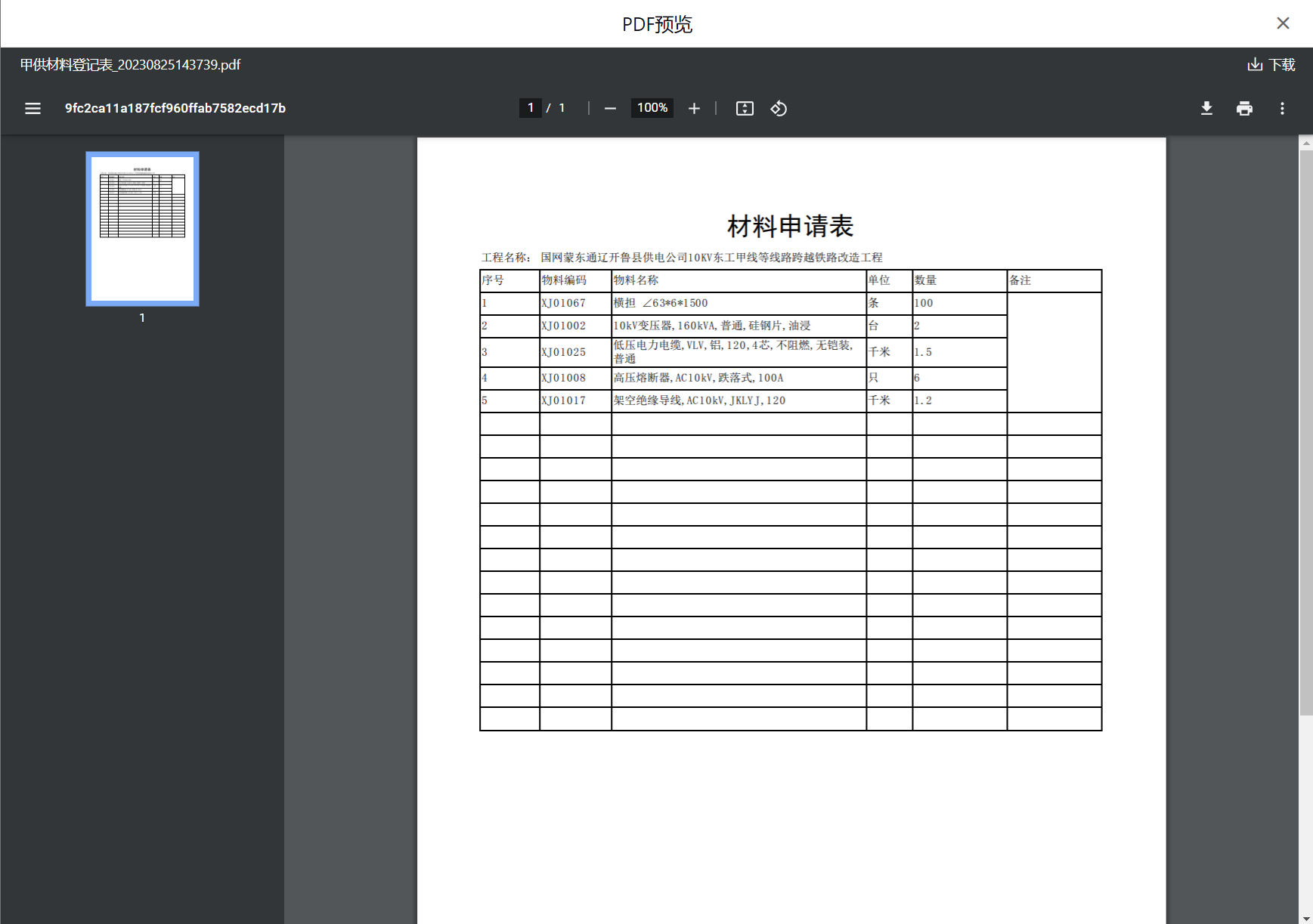The image size is (1313, 924).
Task: Rotate the document counterclockwise
Action: [x=779, y=109]
